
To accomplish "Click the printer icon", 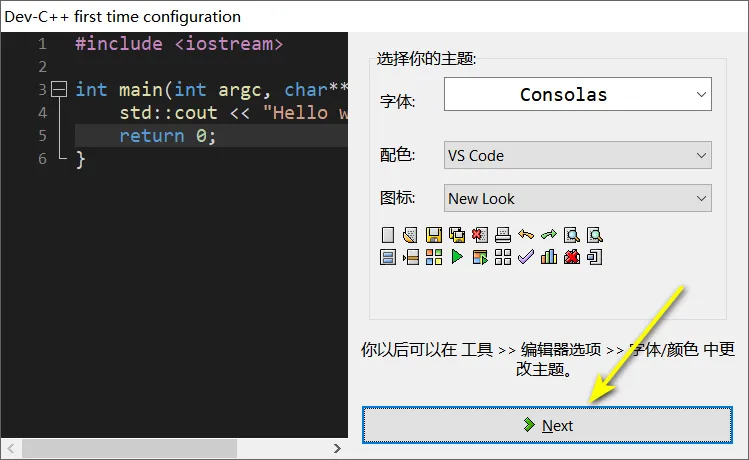I will pos(502,236).
